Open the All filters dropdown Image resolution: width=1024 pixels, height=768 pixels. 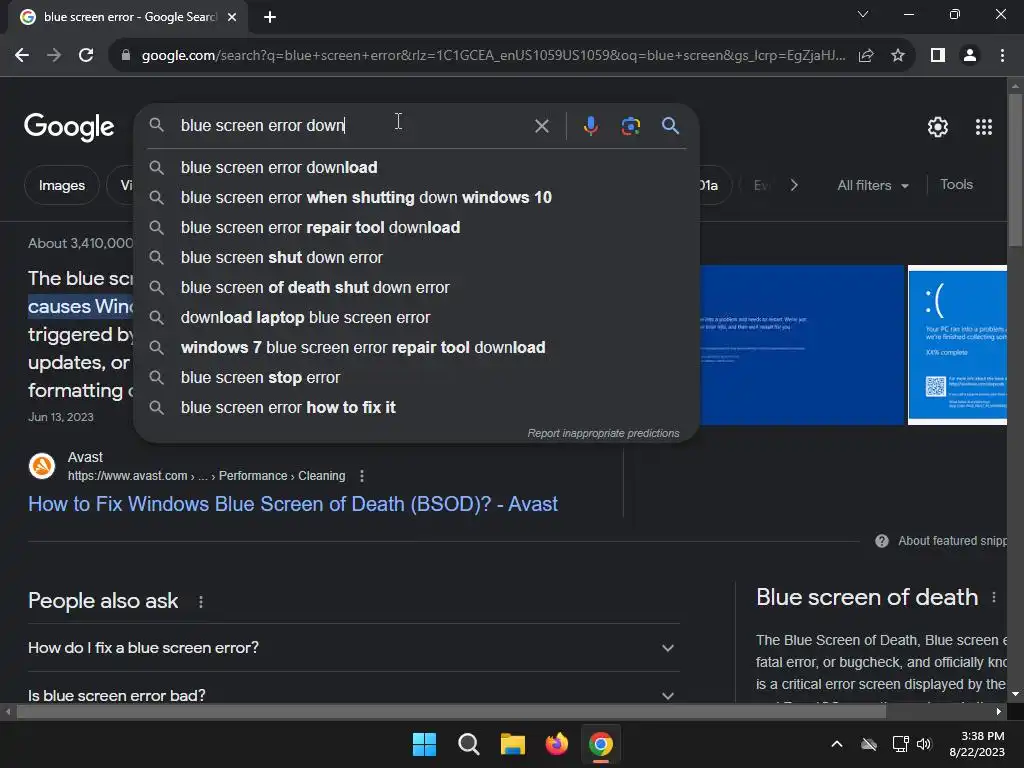click(x=873, y=185)
